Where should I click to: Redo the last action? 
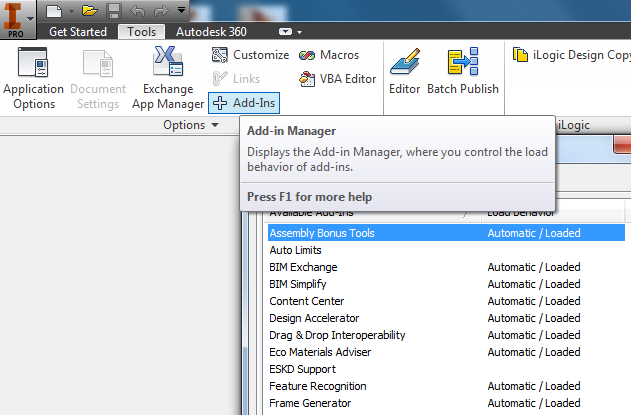click(x=161, y=11)
